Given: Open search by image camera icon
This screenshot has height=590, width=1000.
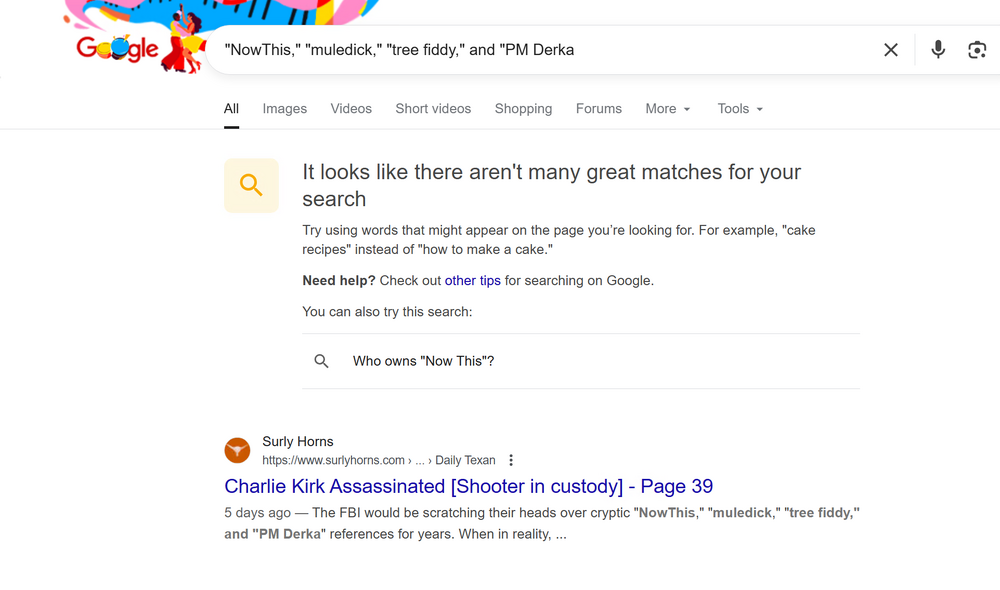Looking at the screenshot, I should point(977,50).
